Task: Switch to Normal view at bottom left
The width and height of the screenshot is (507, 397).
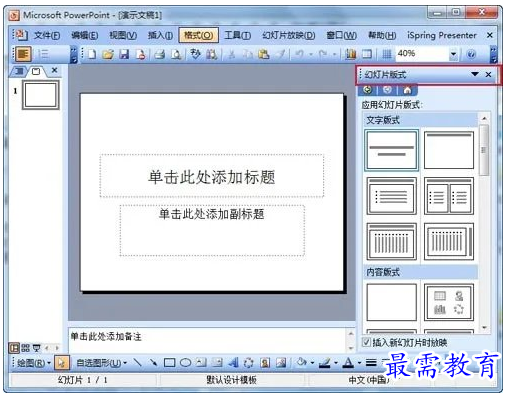Action: 14,348
